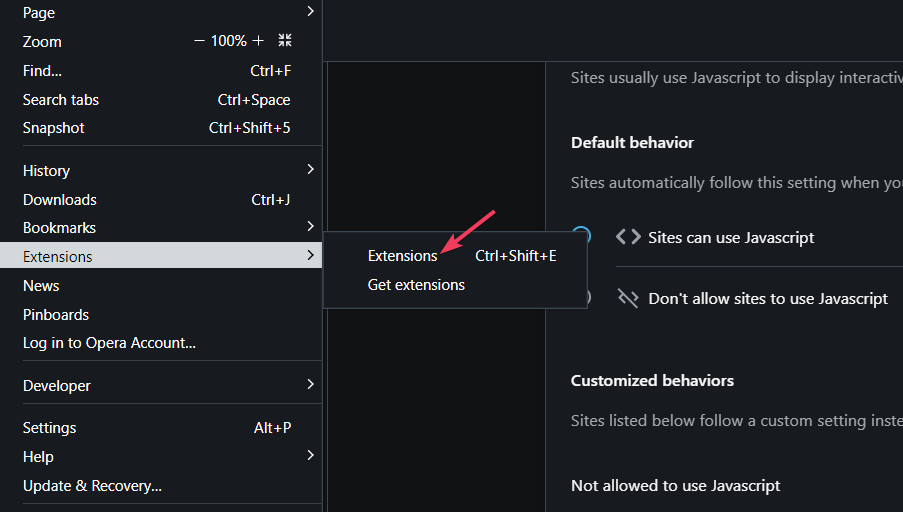The height and width of the screenshot is (512, 903).
Task: Click Log in to Opera Account...
Action: pyautogui.click(x=161, y=343)
